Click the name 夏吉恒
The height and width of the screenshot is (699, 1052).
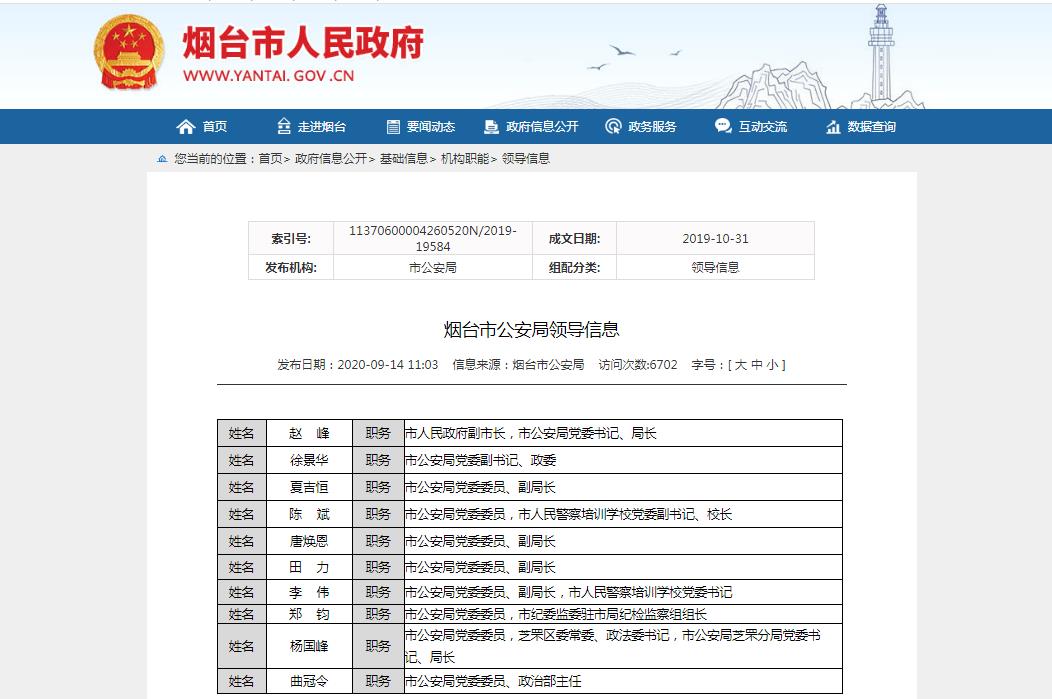point(309,487)
